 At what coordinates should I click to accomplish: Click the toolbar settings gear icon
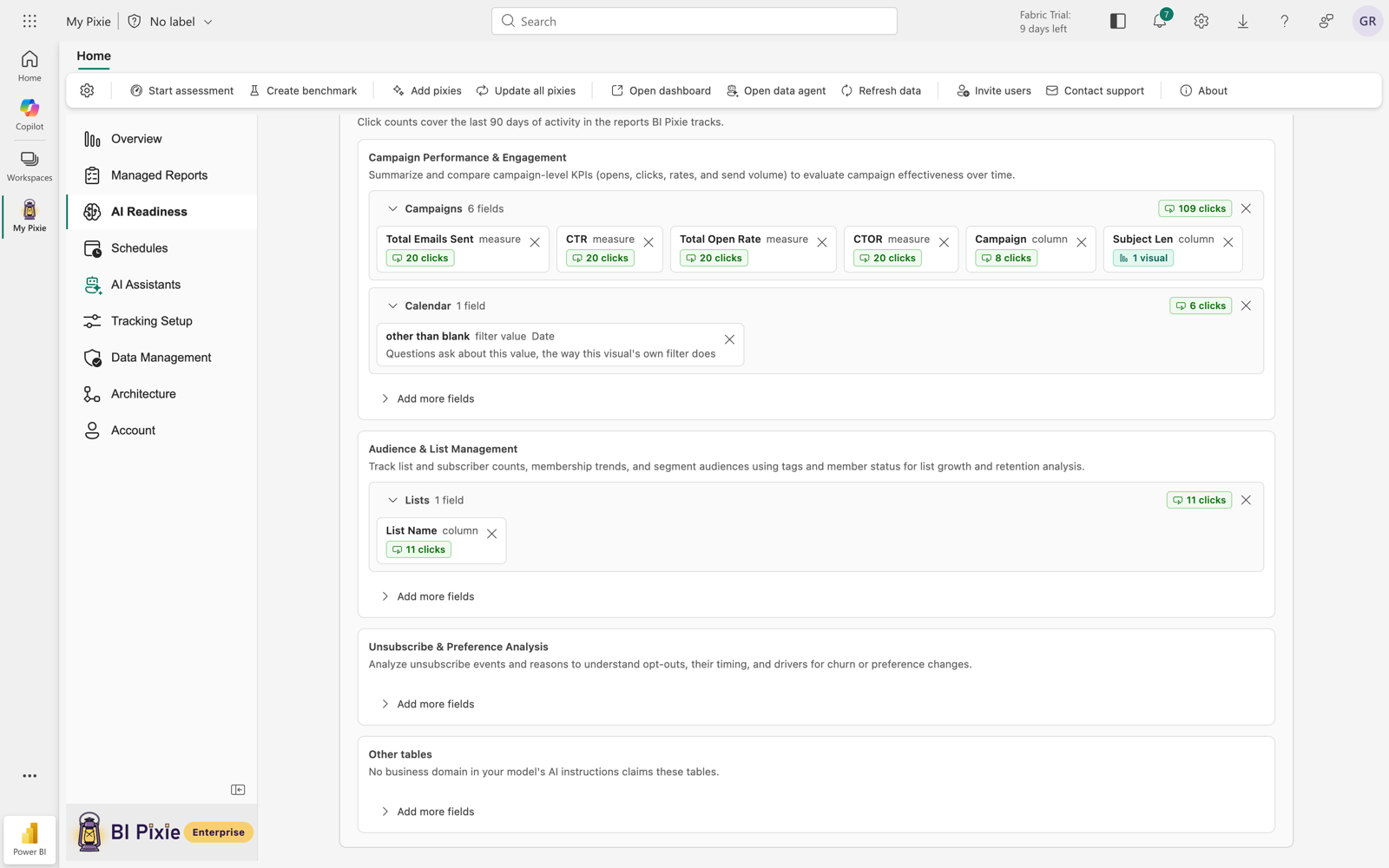87,90
